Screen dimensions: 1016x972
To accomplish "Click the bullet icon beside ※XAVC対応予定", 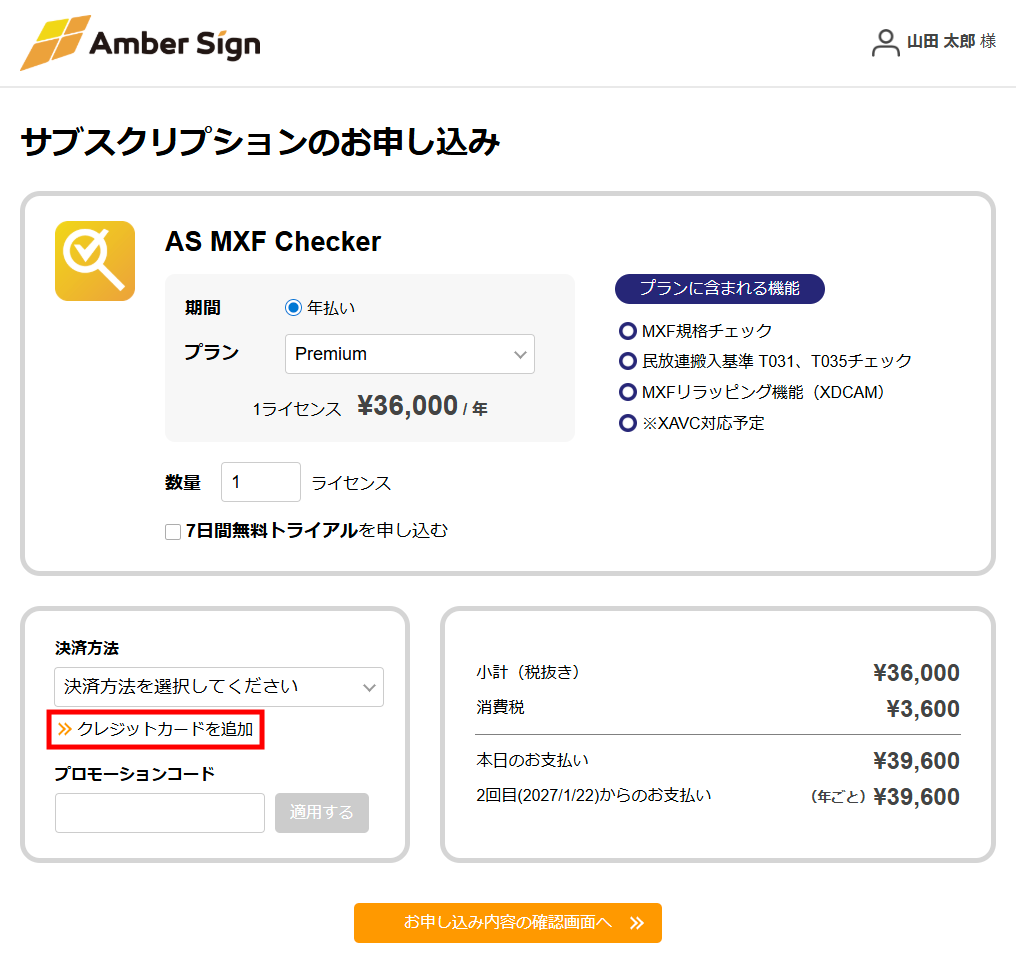I will (627, 423).
